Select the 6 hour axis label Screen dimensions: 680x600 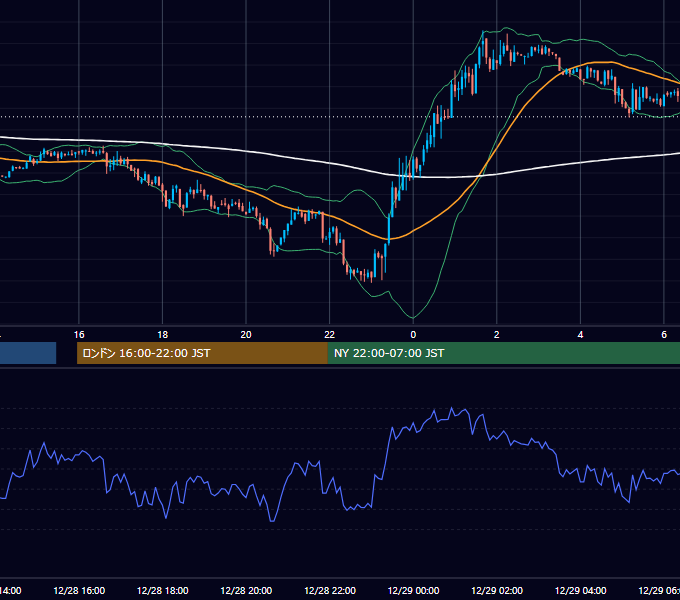664,335
